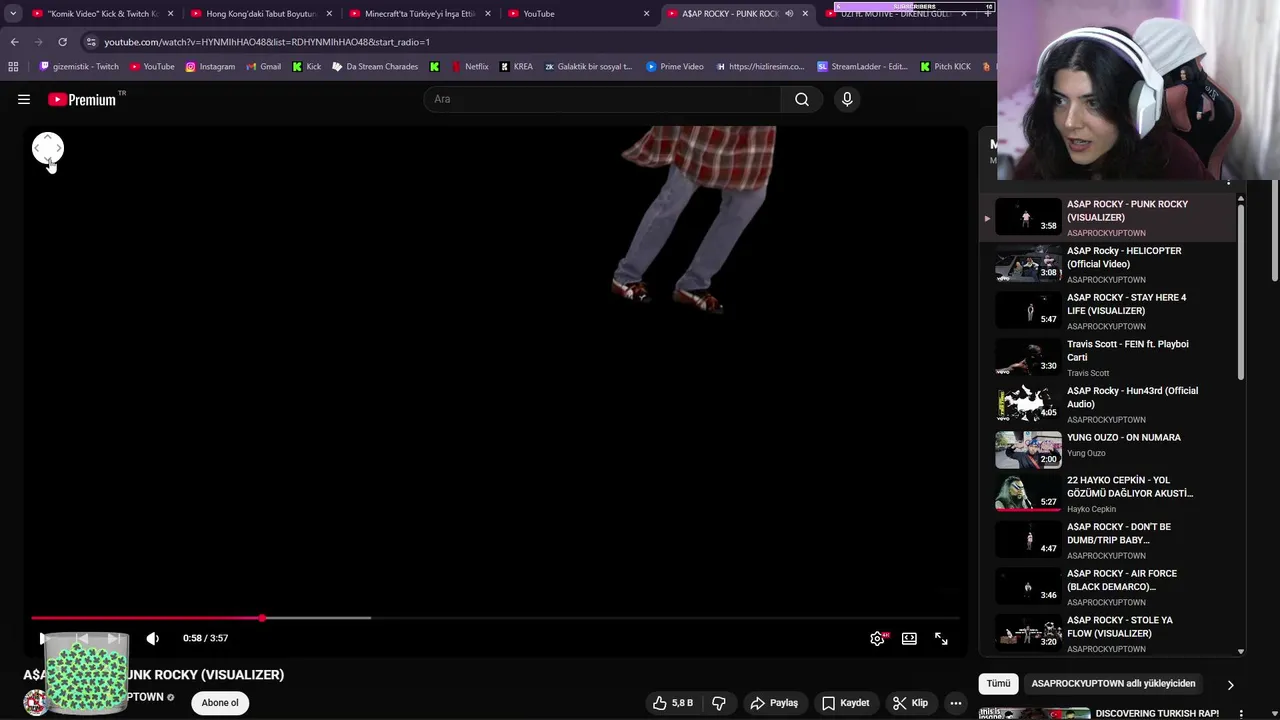
Task: Enter fullscreen video mode
Action: tap(941, 638)
